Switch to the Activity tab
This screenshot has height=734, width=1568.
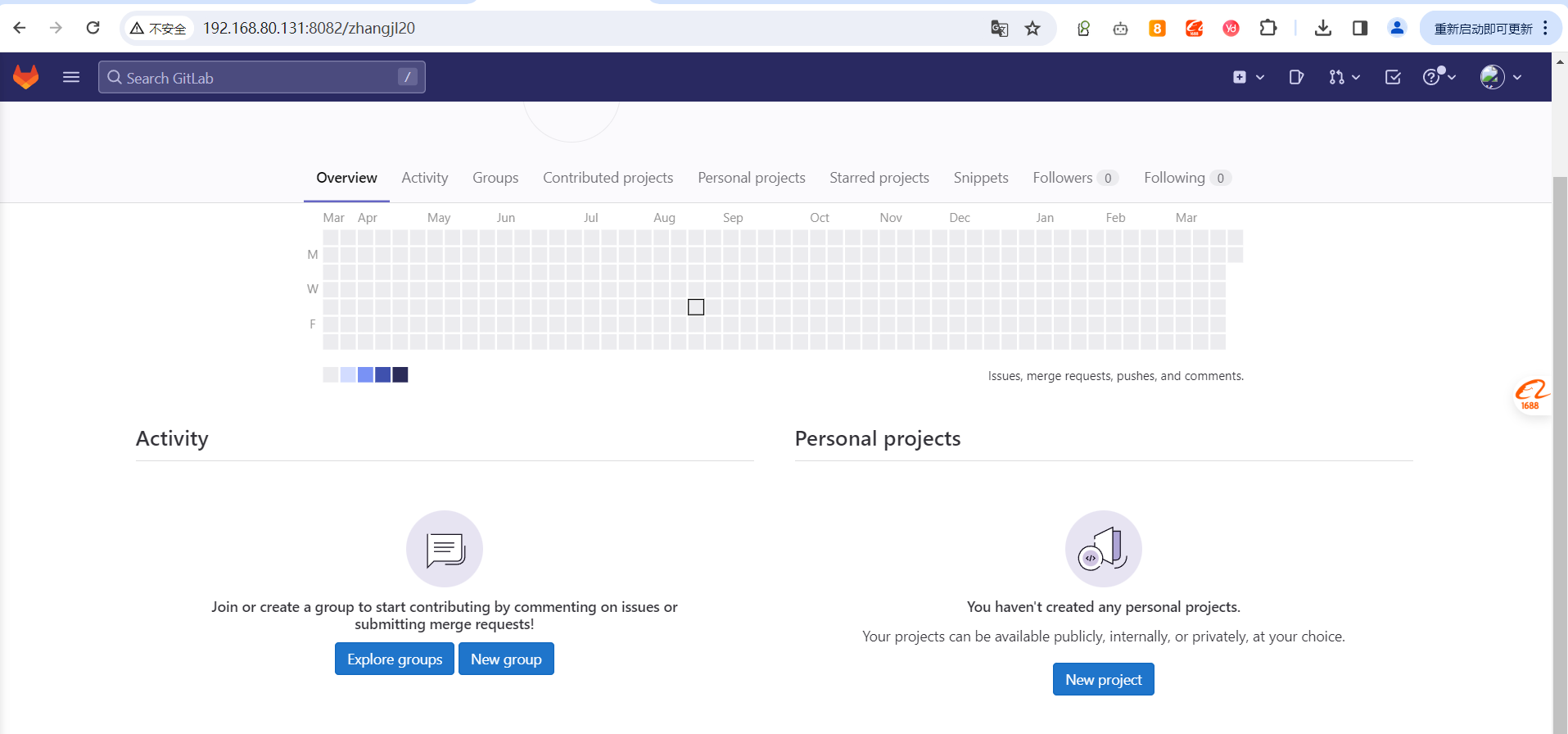[x=424, y=178]
